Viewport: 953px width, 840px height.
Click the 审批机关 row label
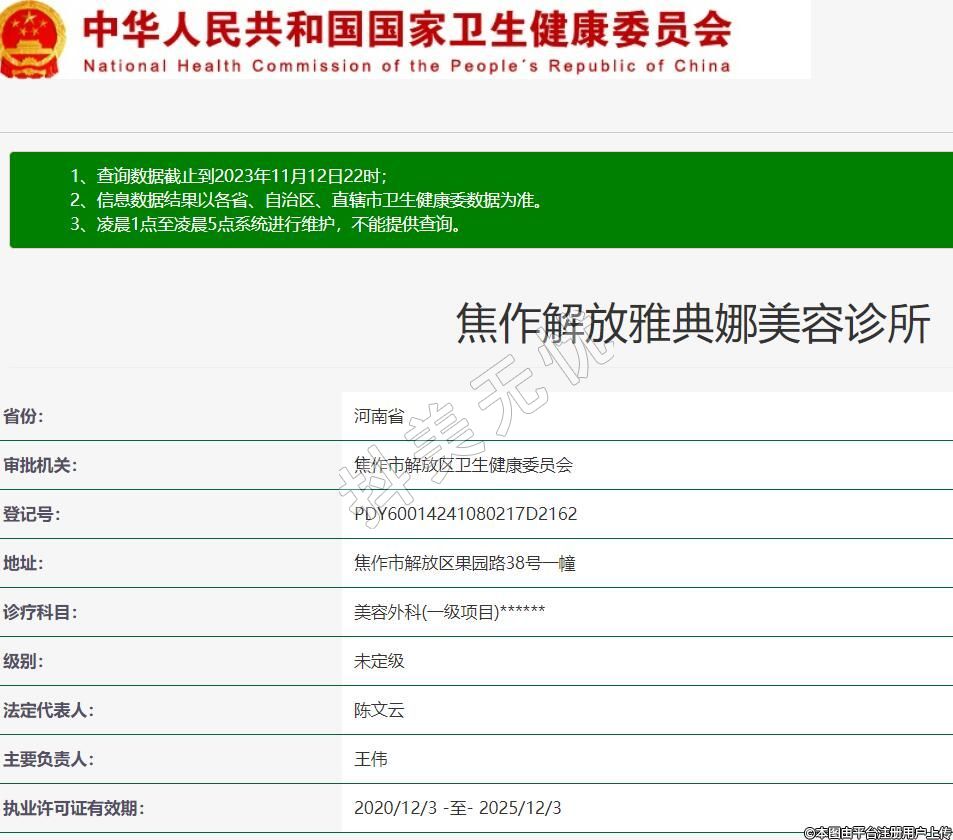40,465
